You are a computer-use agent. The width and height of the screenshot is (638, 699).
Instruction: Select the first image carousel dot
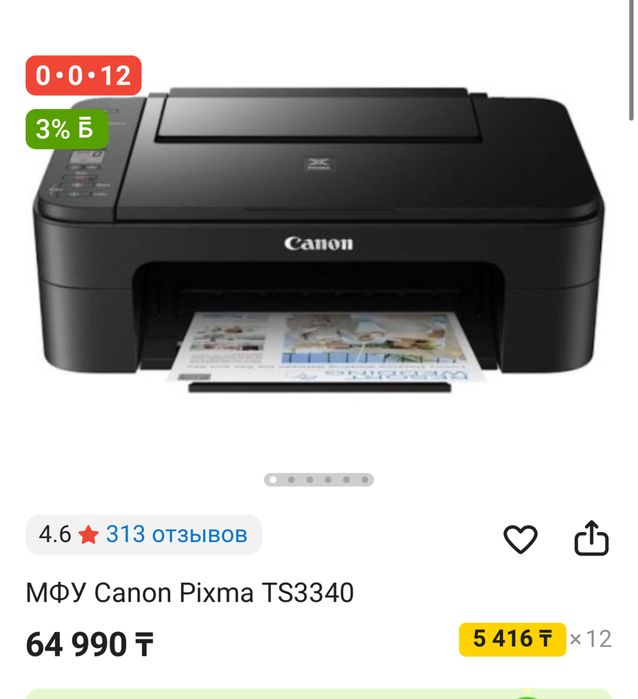(x=273, y=480)
